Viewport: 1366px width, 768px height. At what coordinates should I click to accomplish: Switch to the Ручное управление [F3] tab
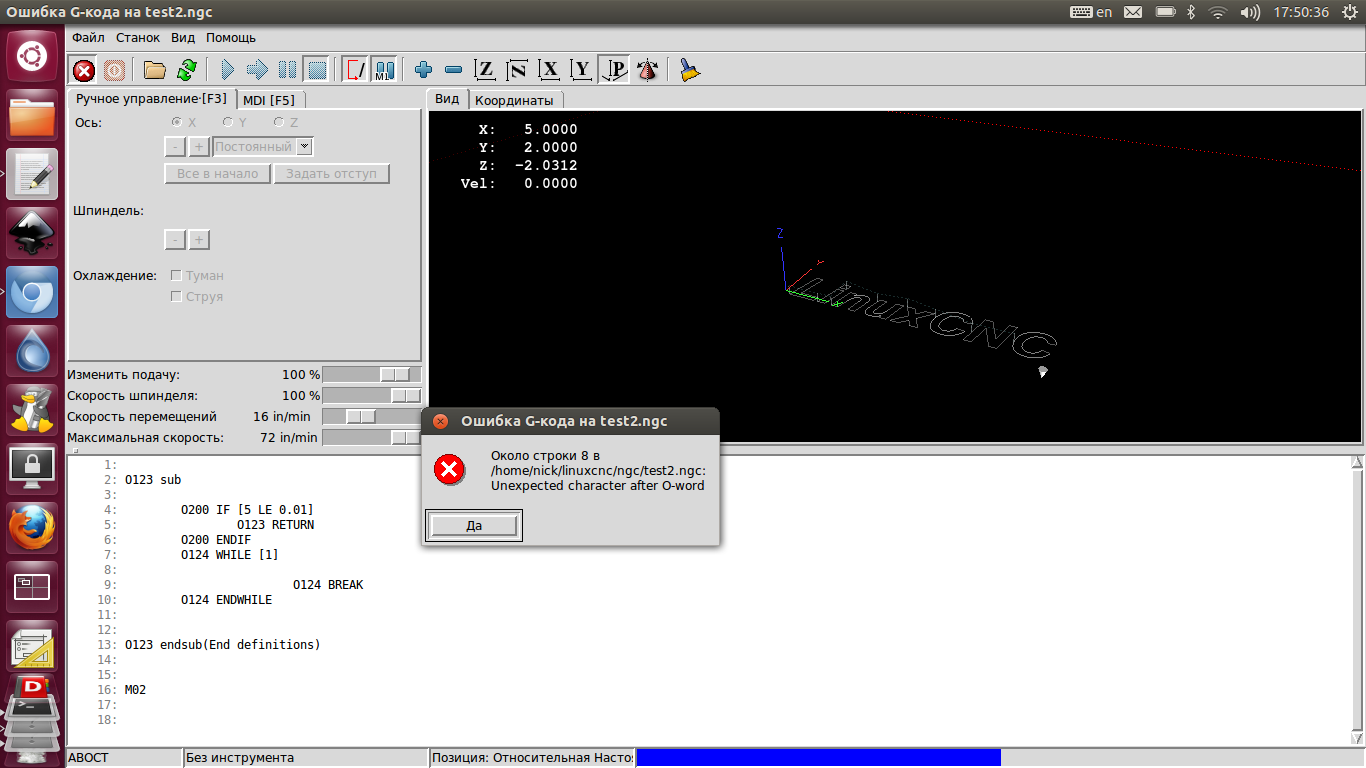coord(151,99)
